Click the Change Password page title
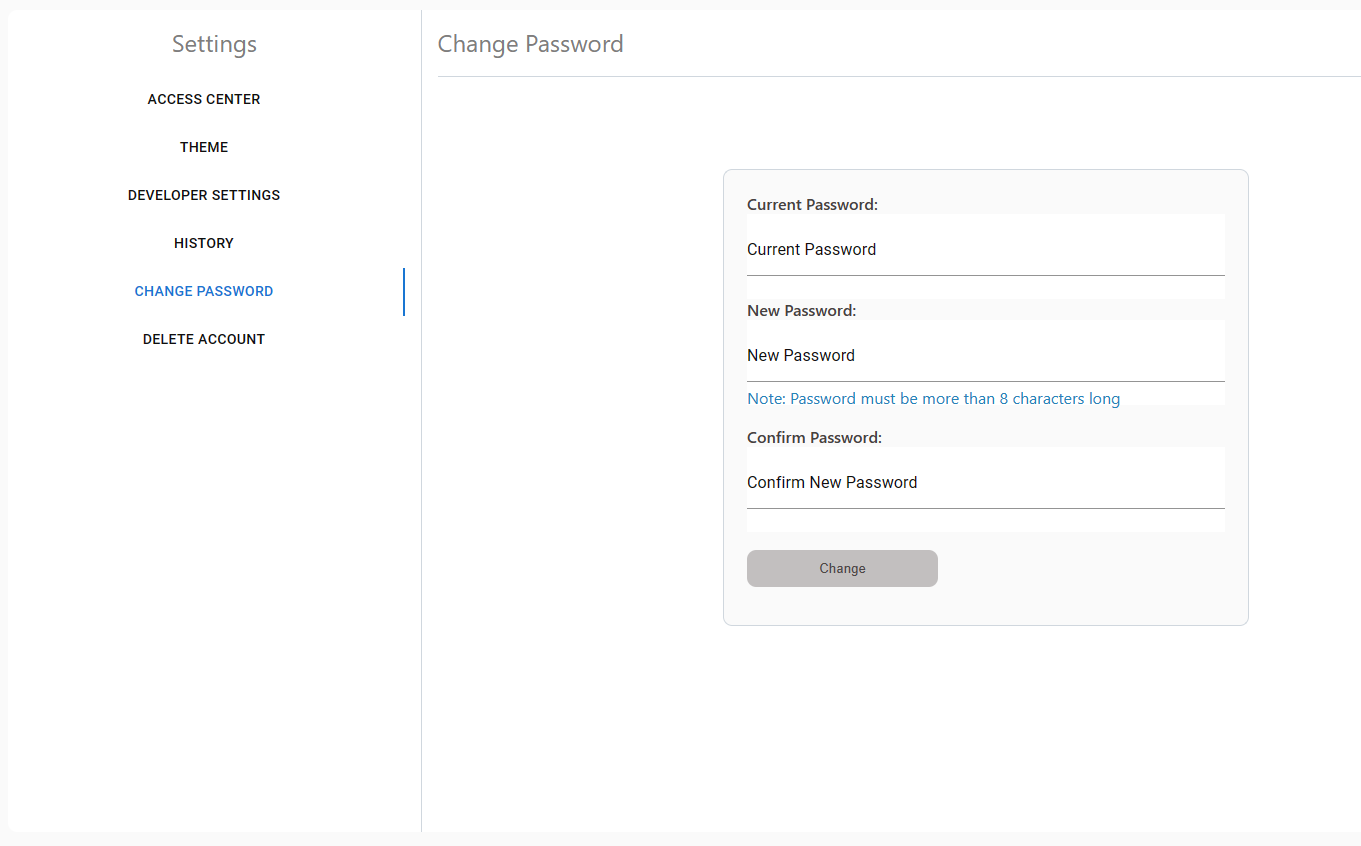 [x=530, y=44]
